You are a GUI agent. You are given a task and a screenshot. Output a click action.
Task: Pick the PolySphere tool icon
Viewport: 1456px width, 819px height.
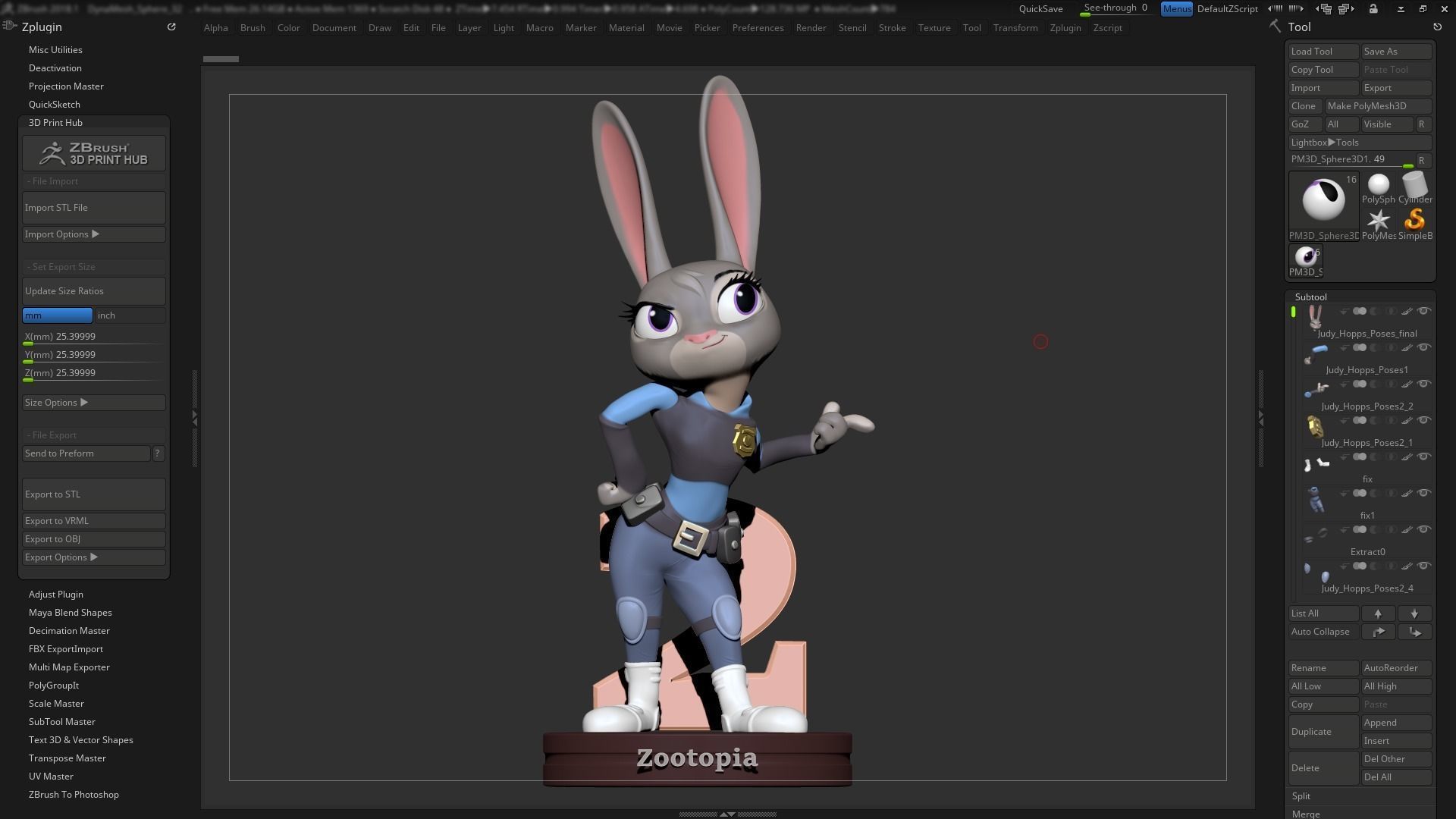[x=1378, y=184]
